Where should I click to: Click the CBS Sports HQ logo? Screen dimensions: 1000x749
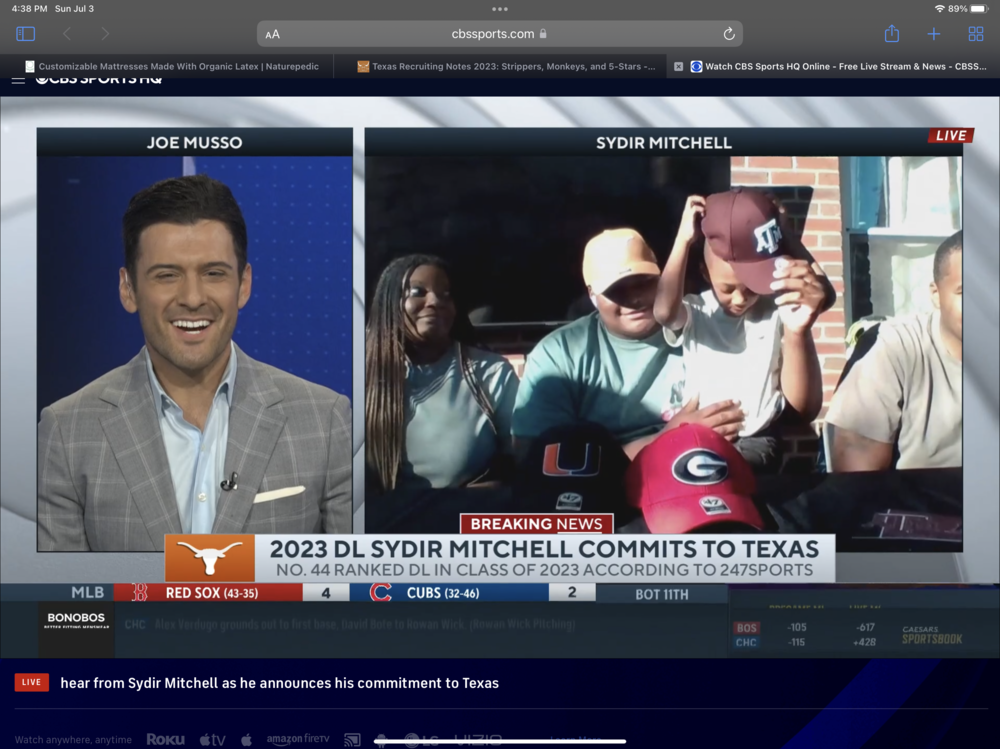100,79
